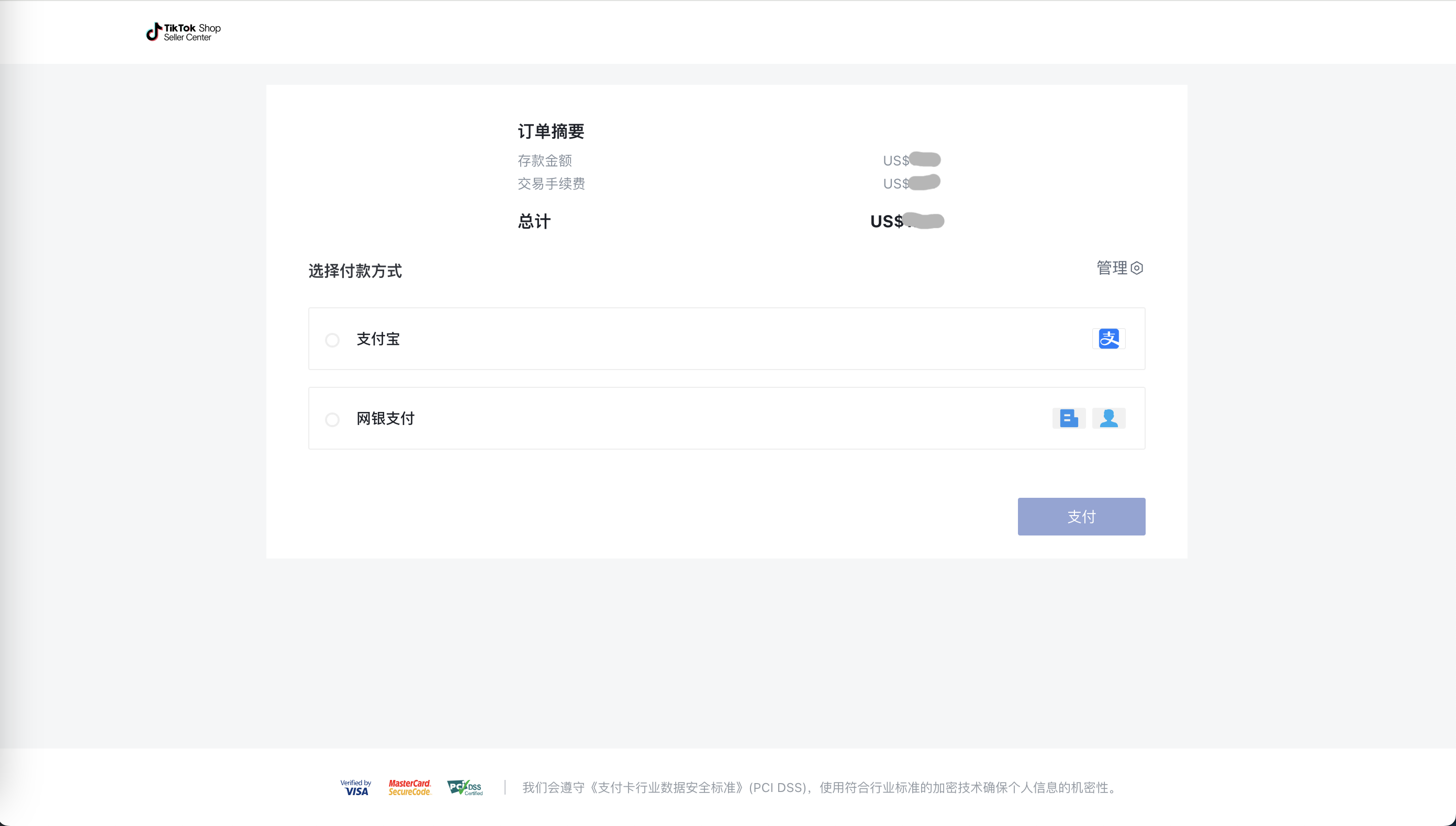This screenshot has height=826, width=1456.
Task: Click the corporate bank card icon
Action: (1069, 418)
